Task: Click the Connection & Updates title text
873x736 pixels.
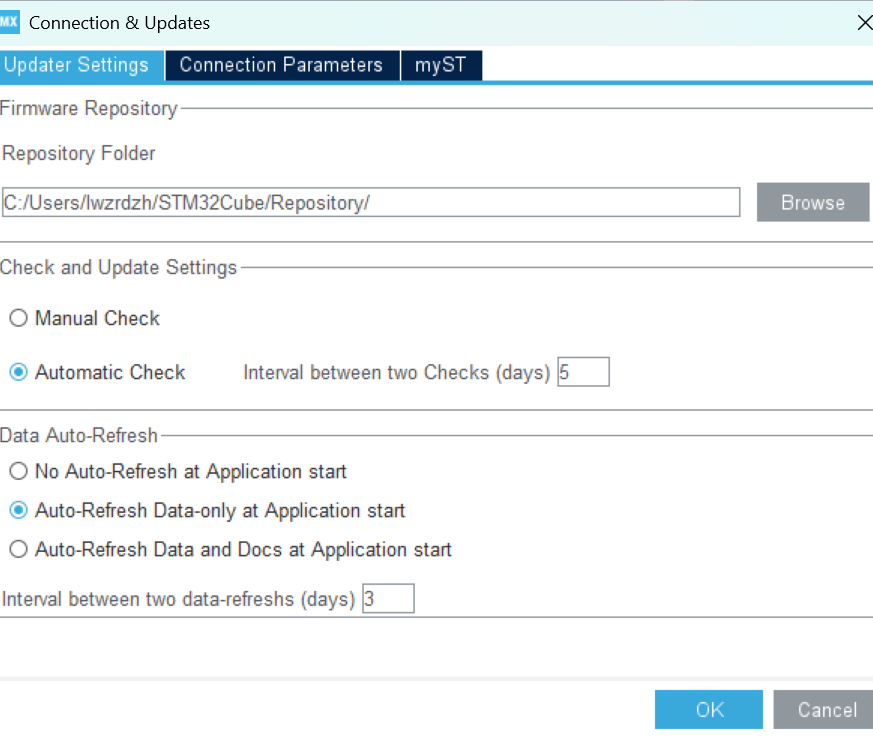Action: [119, 23]
